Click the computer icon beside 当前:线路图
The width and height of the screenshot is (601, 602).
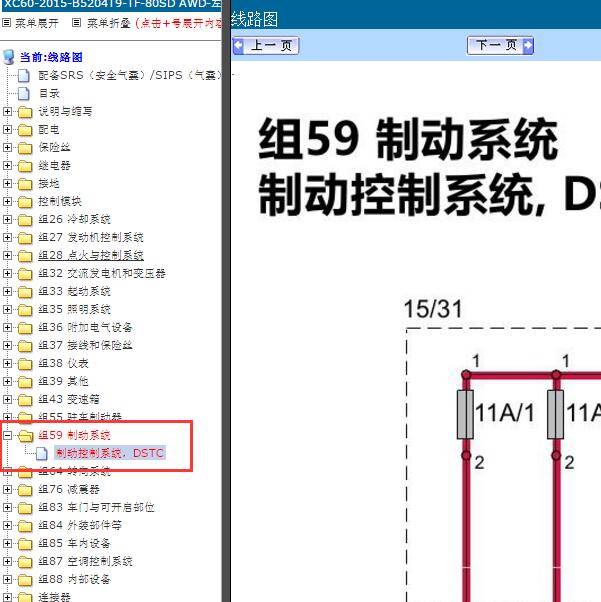(x=9, y=57)
